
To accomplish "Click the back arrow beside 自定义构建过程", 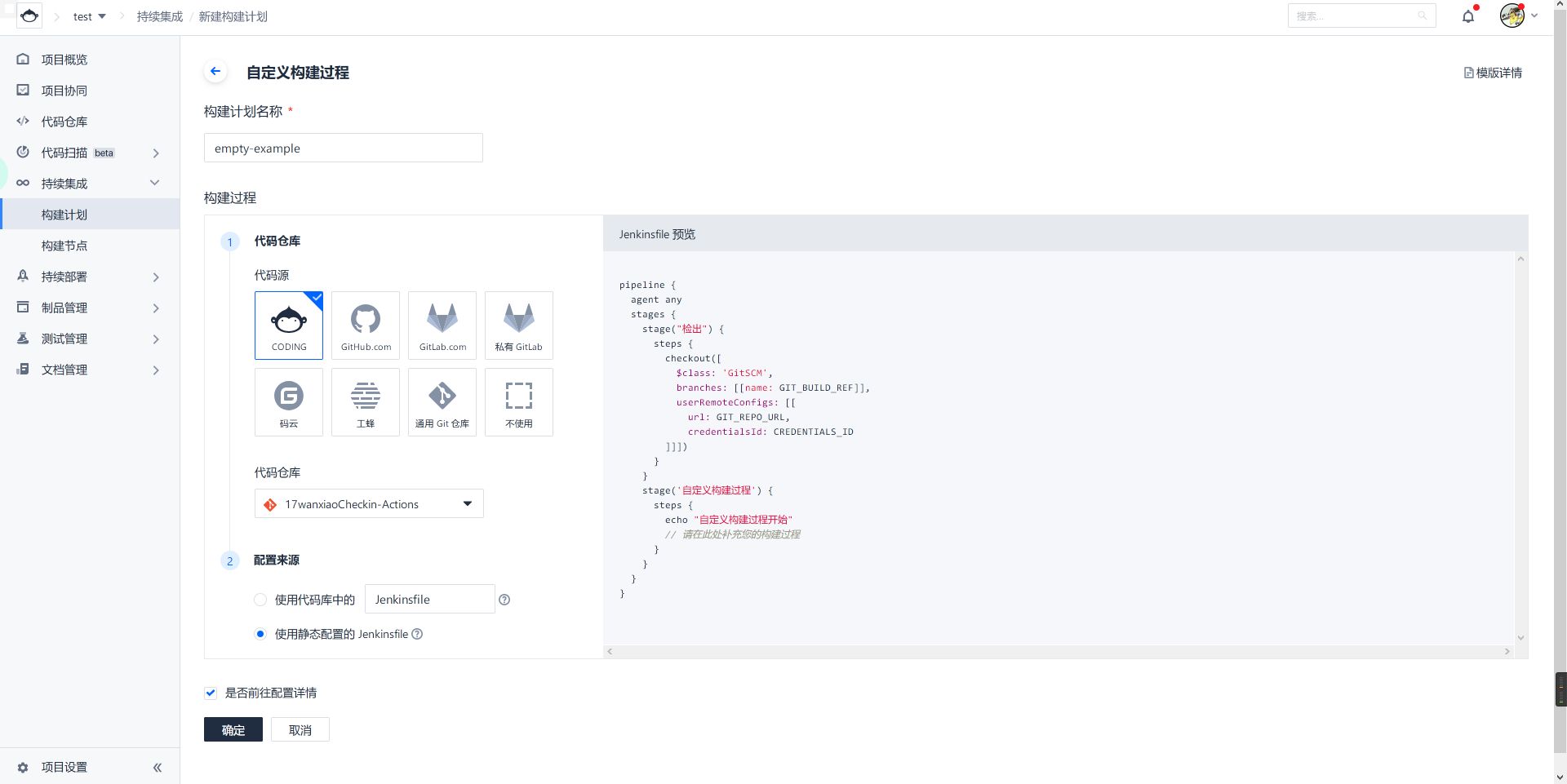I will (215, 72).
